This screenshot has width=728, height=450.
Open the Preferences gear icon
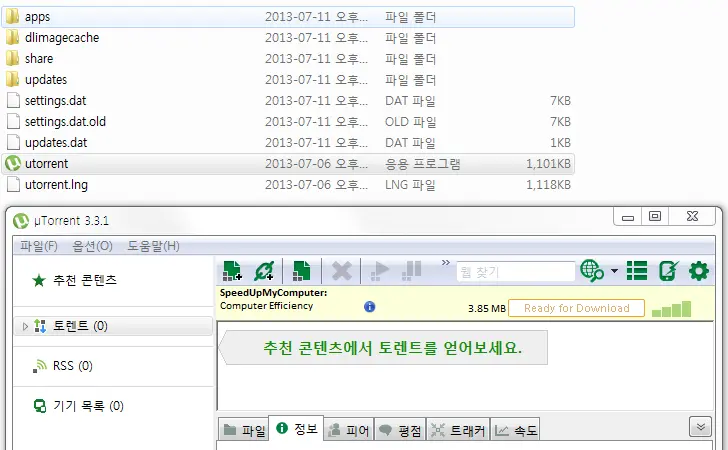(698, 270)
